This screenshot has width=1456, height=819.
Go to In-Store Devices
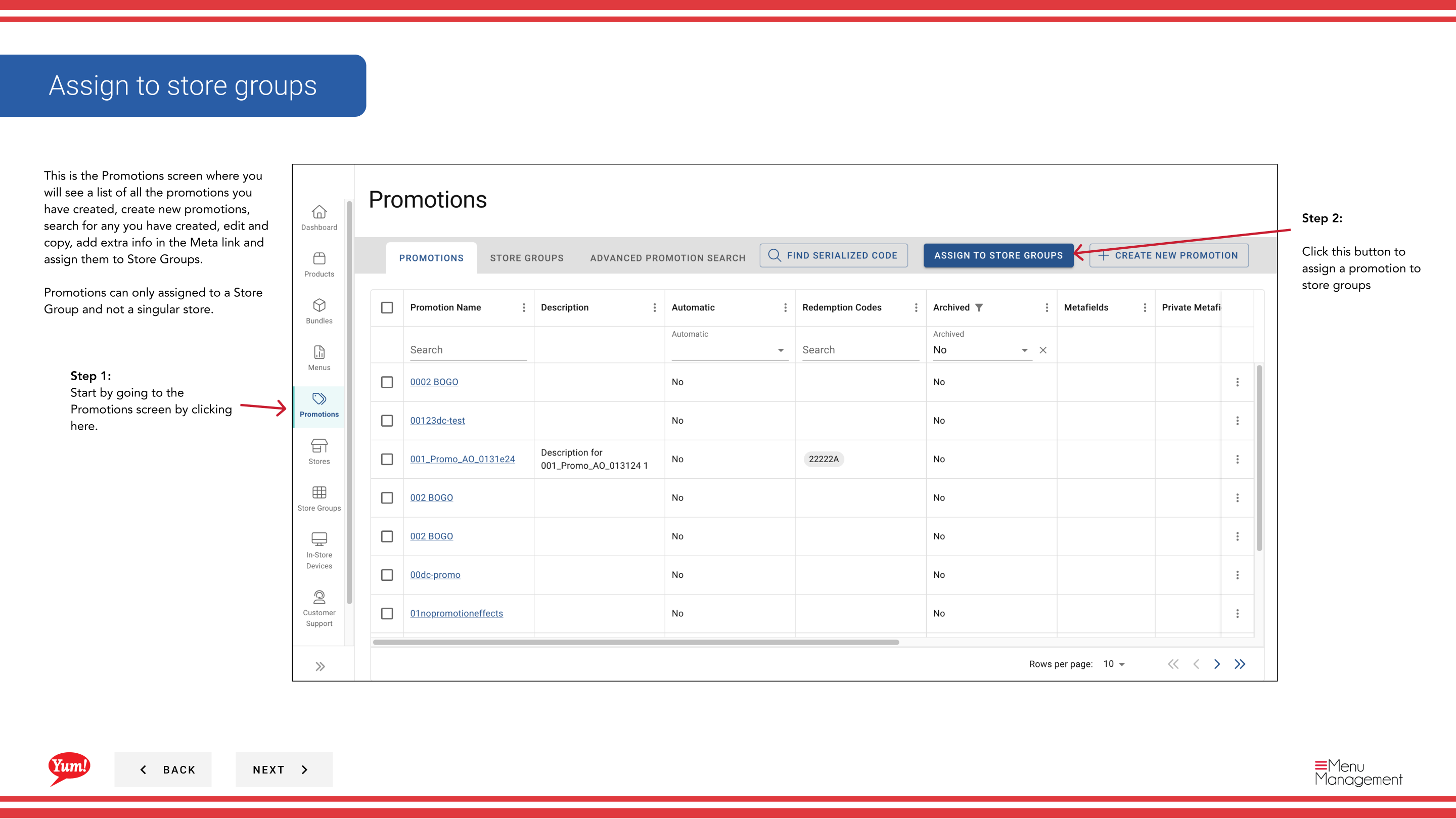click(319, 551)
